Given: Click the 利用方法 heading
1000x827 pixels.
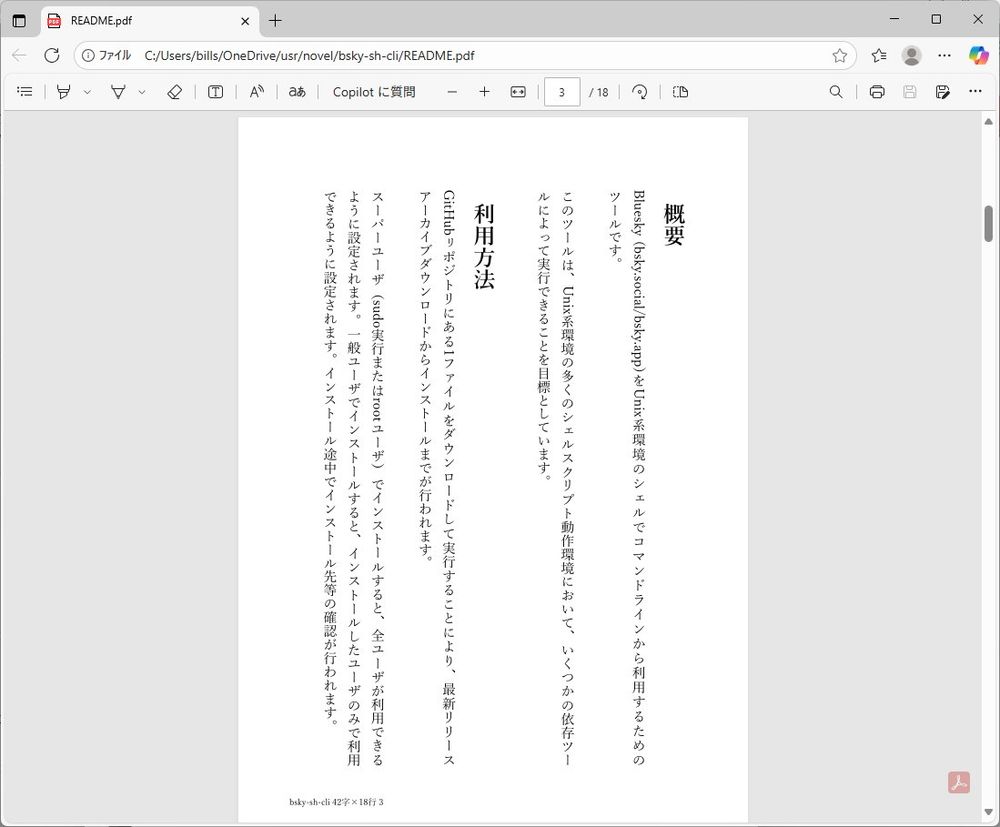Looking at the screenshot, I should click(485, 247).
